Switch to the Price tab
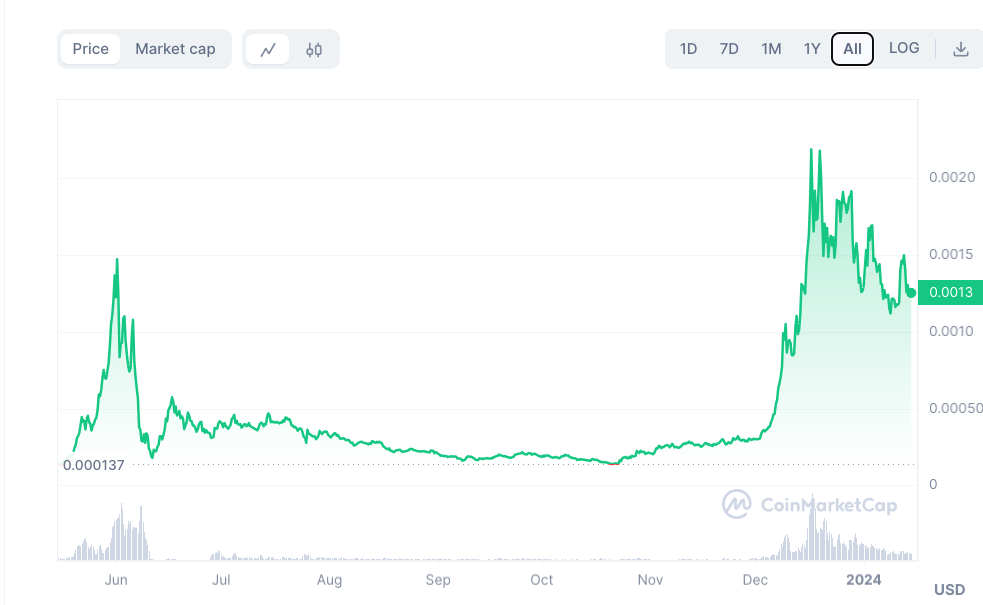 tap(90, 49)
